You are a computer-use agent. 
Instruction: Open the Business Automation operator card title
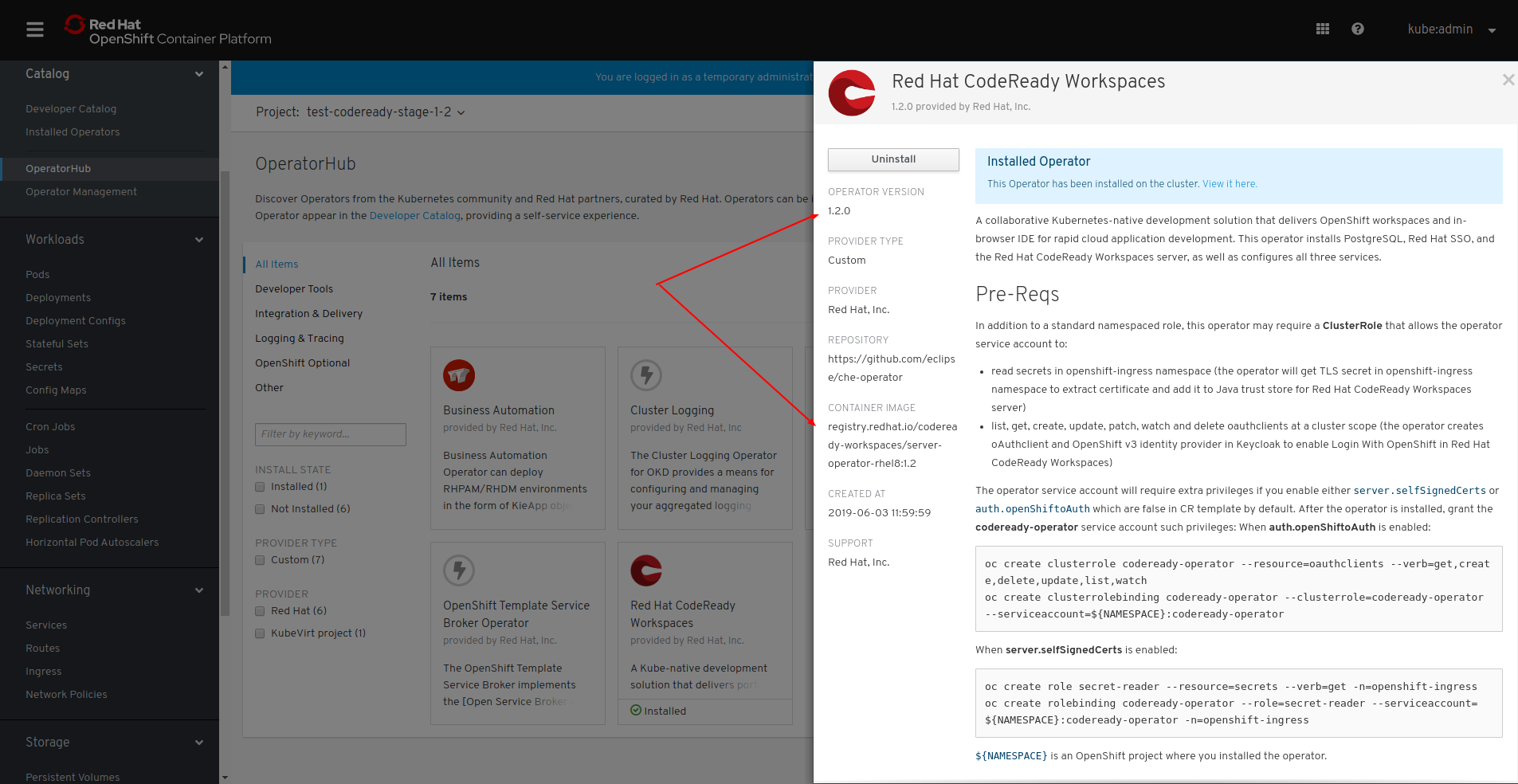point(499,410)
